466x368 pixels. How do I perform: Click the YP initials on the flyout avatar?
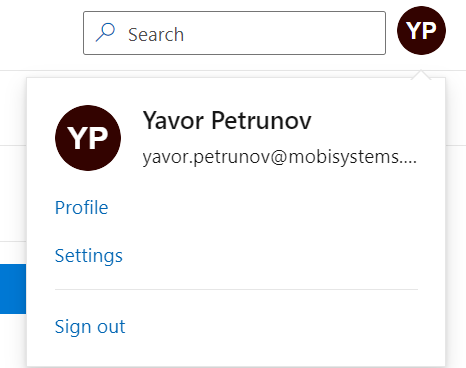coord(88,138)
